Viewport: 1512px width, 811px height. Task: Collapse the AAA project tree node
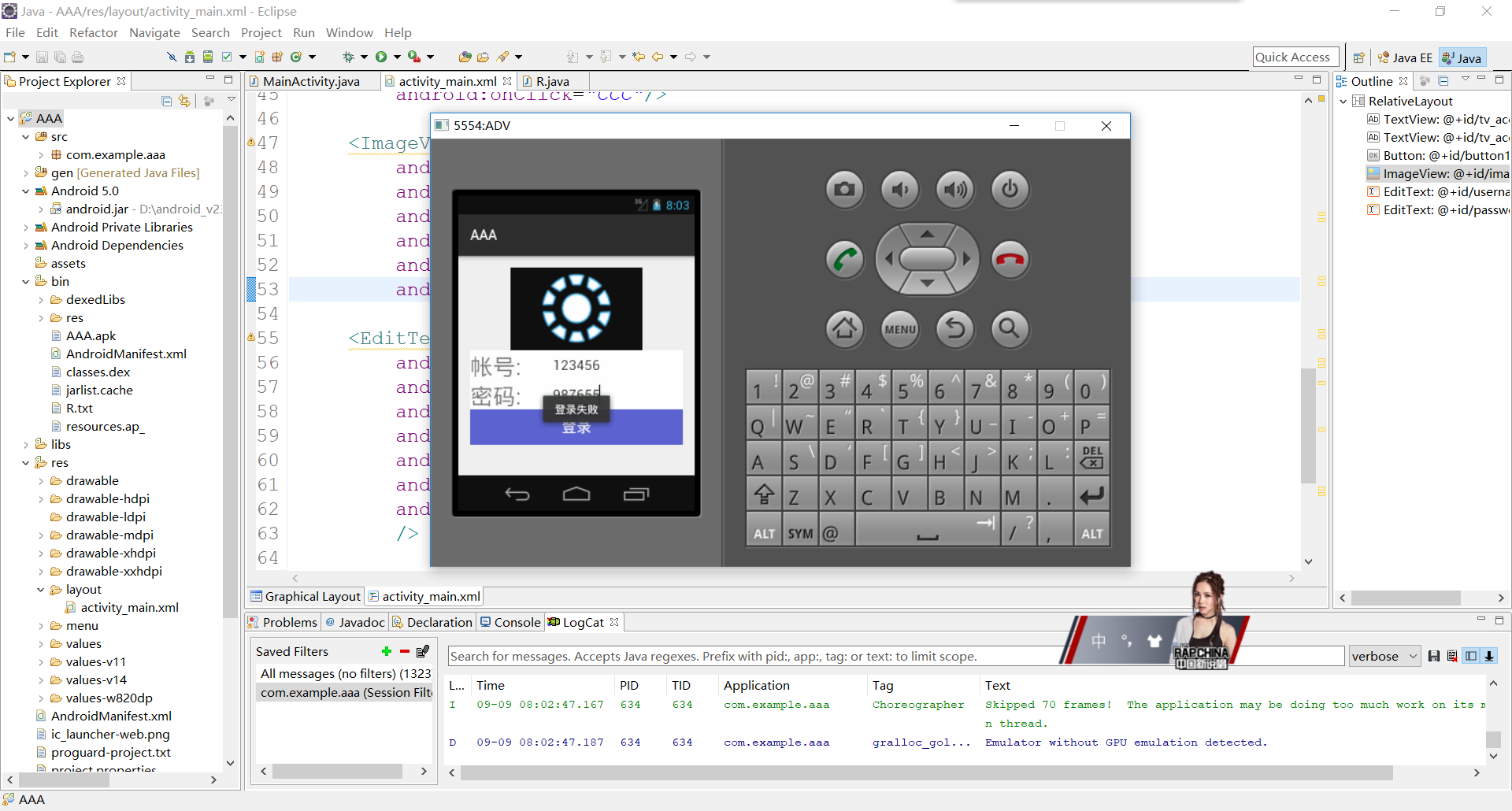point(11,119)
